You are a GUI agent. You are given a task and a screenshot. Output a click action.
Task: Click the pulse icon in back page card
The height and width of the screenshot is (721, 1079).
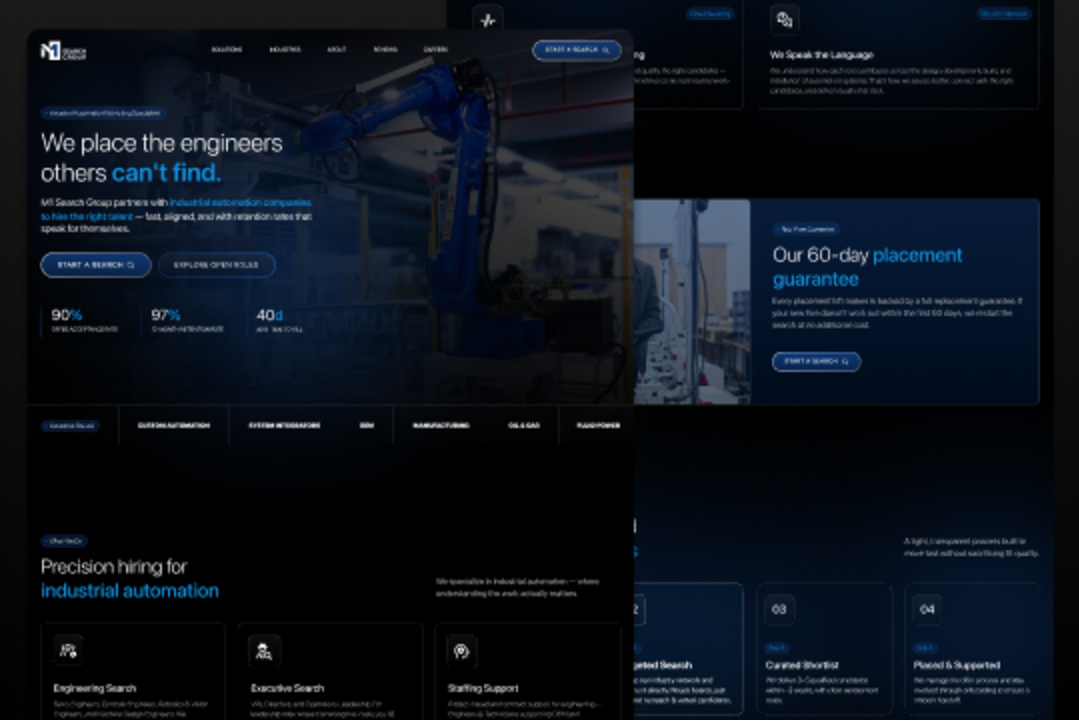[x=488, y=19]
